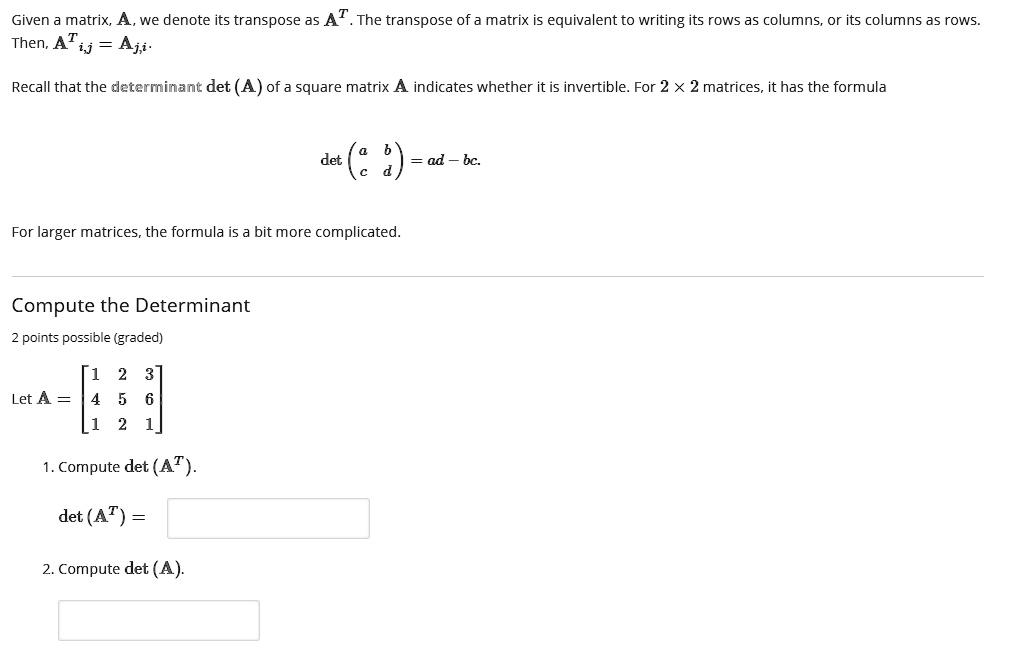Click question text "2. Compute det(A)."

(113, 569)
